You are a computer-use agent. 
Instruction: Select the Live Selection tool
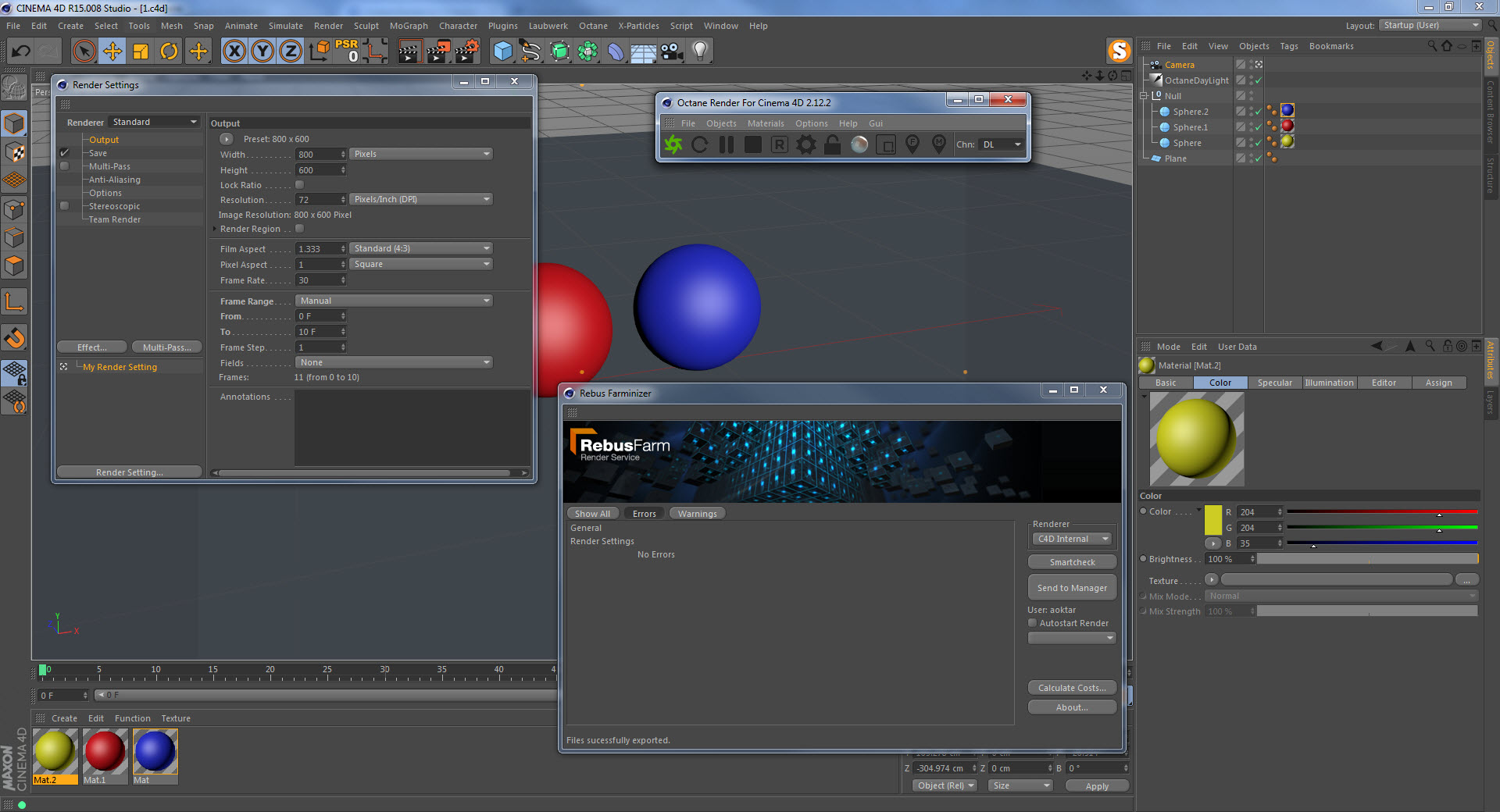click(84, 52)
